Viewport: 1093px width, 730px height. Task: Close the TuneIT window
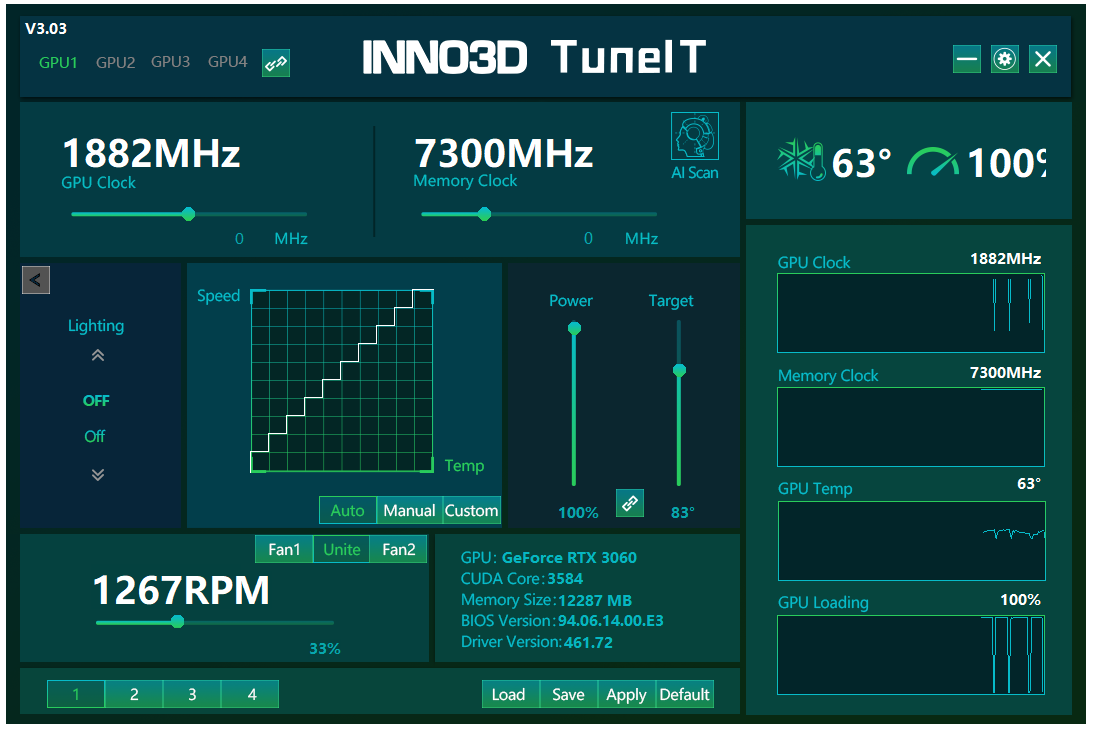tap(1043, 59)
